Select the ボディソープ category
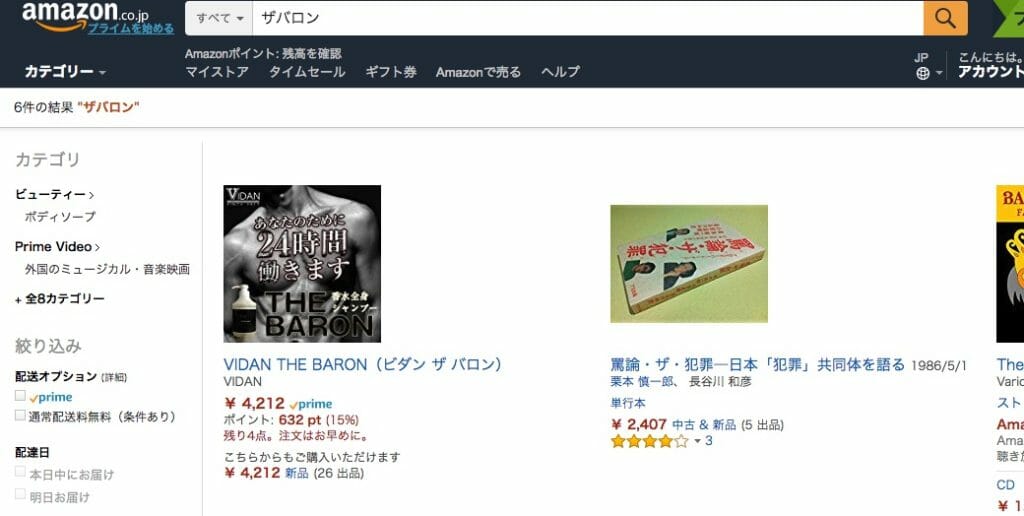This screenshot has height=516, width=1024. [x=60, y=217]
